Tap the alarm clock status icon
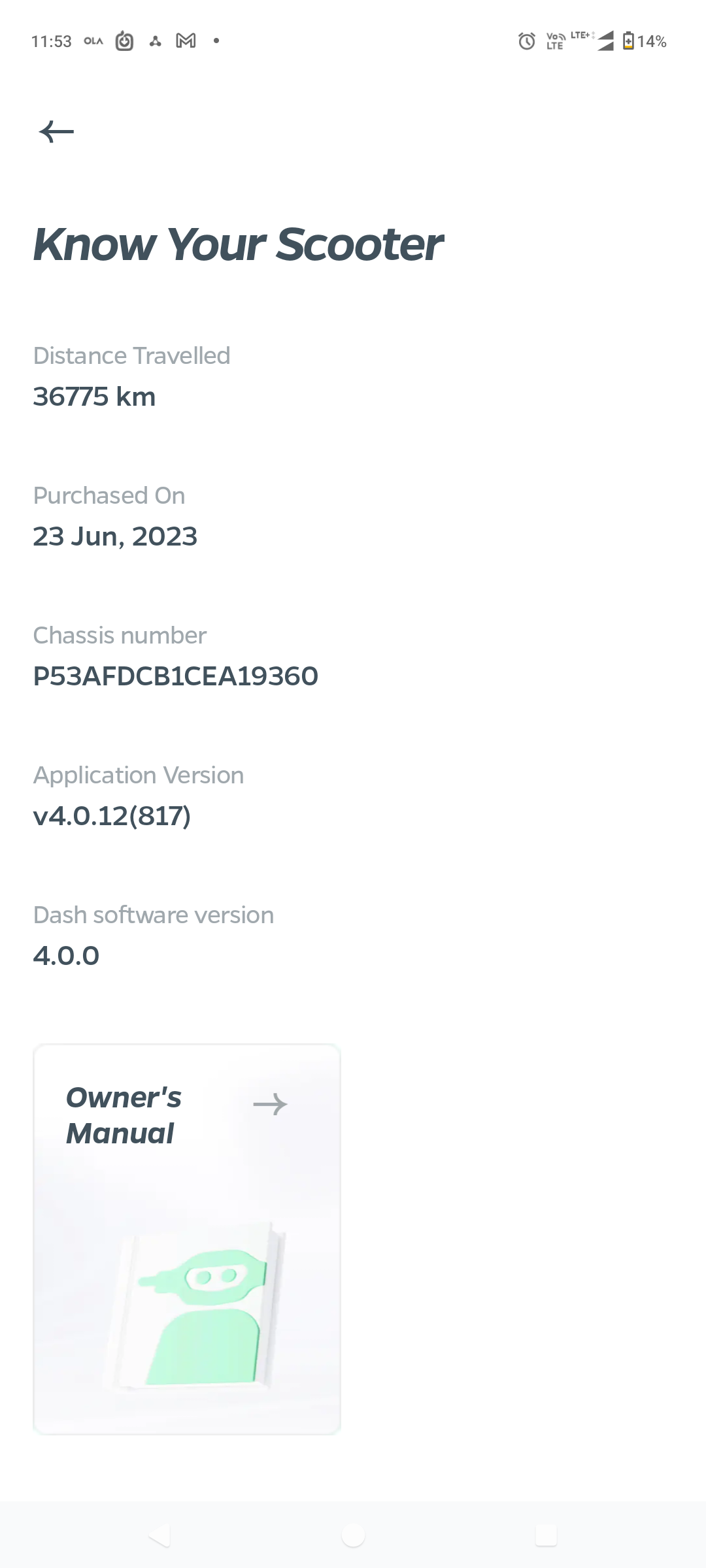The image size is (706, 1568). pos(527,41)
